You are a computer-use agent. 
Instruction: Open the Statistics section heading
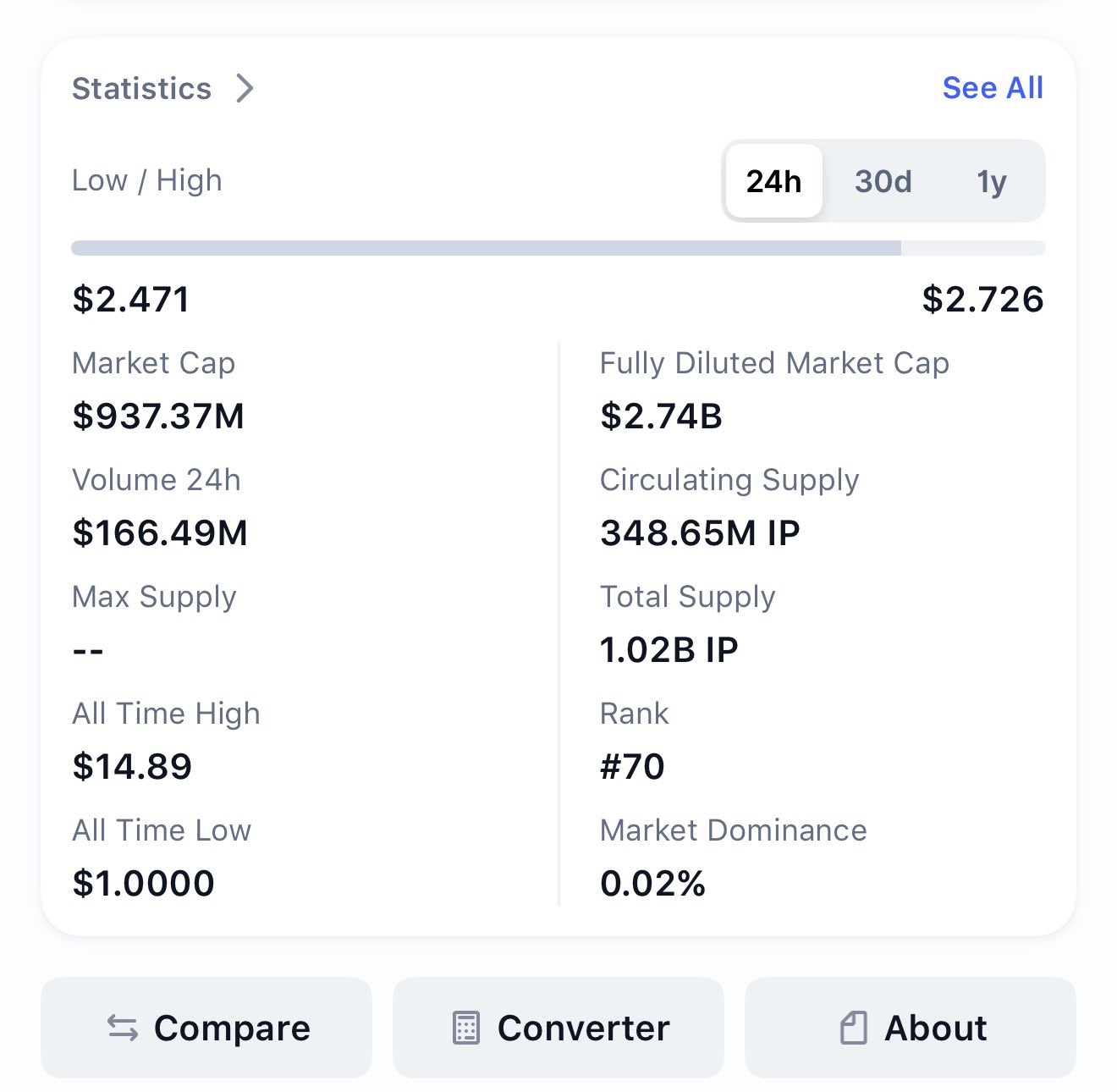click(x=141, y=88)
